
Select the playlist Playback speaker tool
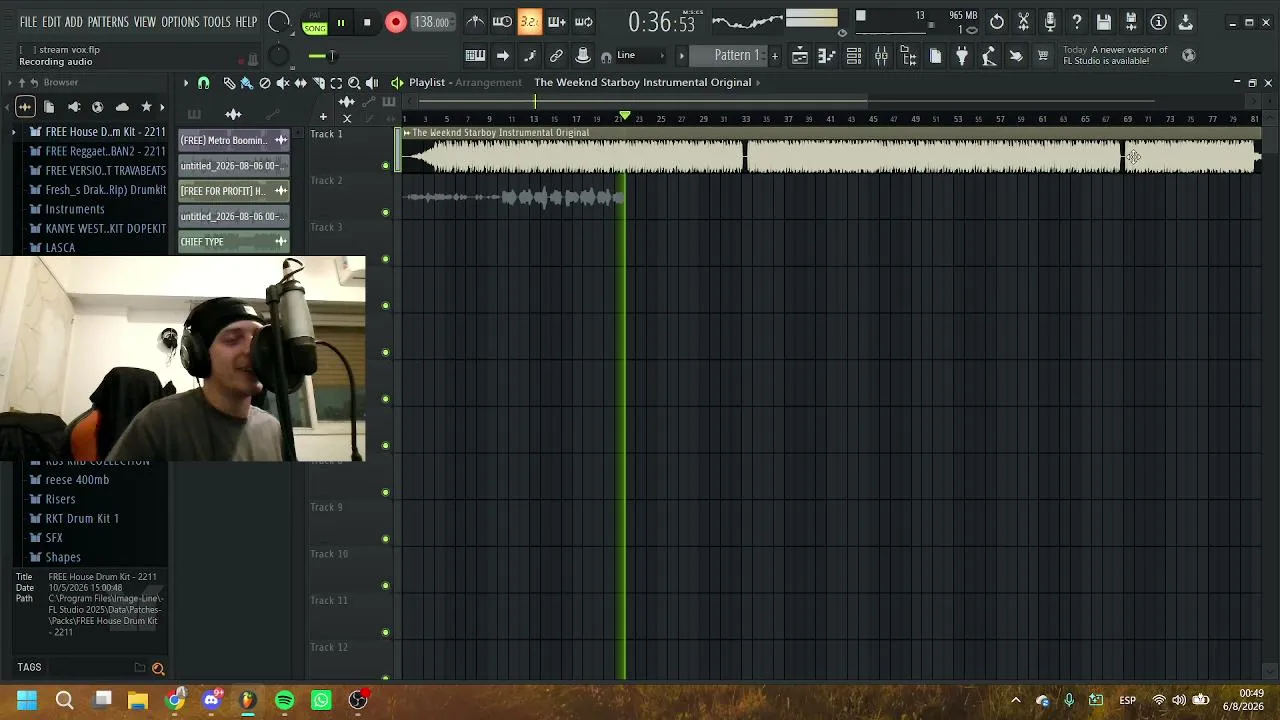pos(372,83)
